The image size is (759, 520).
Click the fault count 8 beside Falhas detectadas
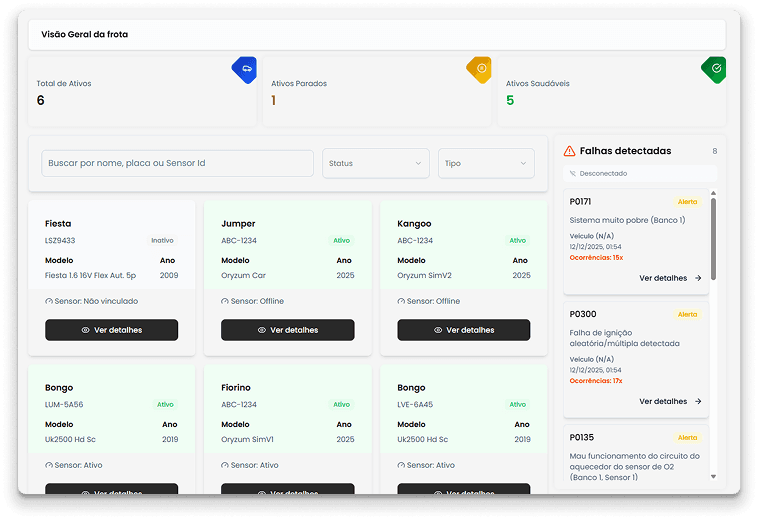click(x=714, y=152)
